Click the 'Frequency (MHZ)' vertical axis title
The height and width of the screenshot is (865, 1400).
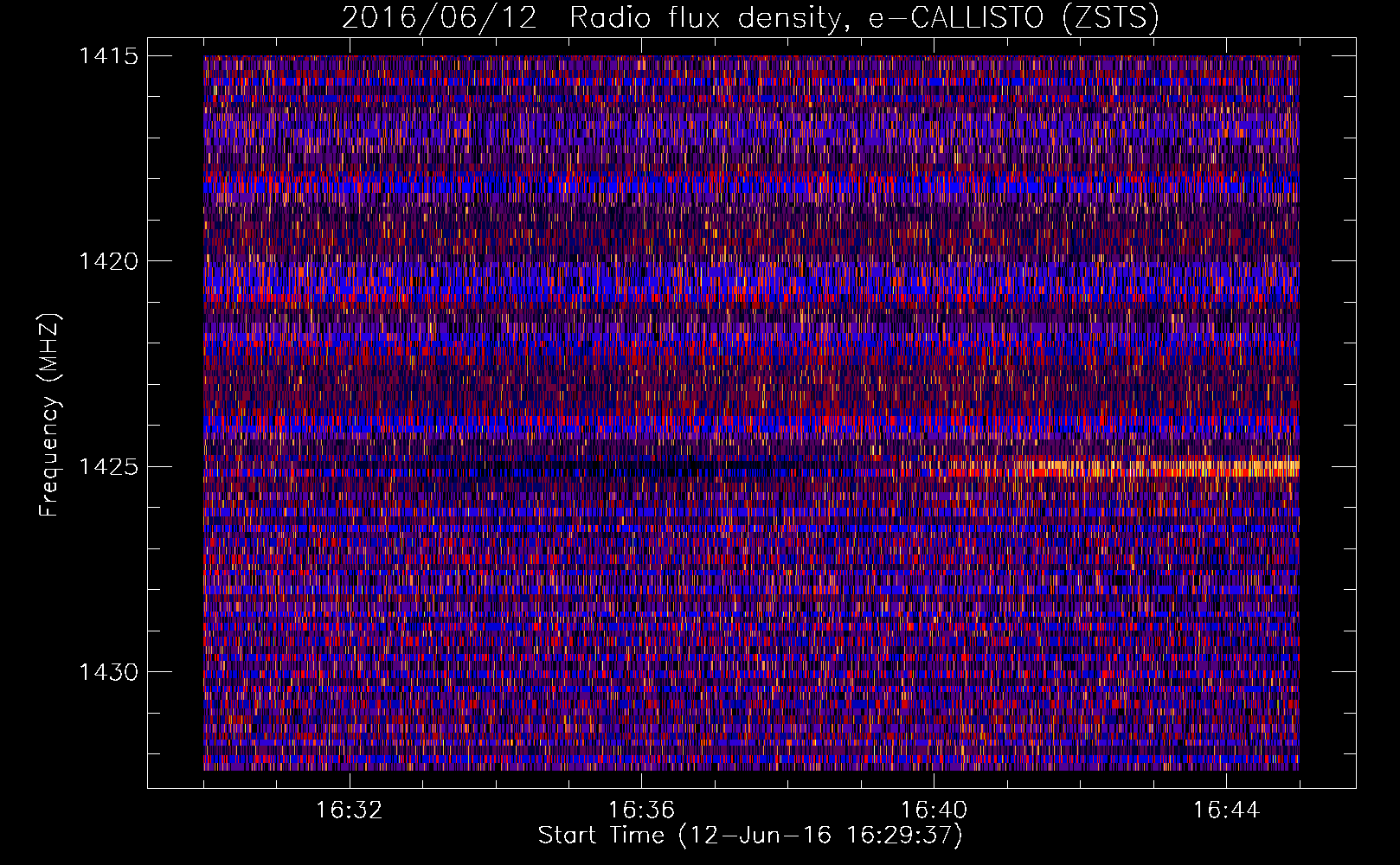50,415
